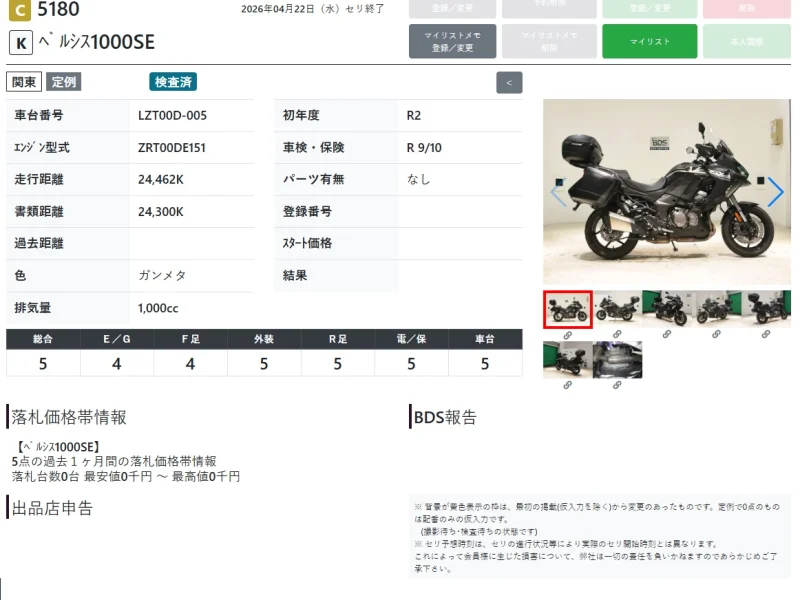Select the front-left angle fourth thumbnail
The image size is (800, 600).
tap(716, 309)
